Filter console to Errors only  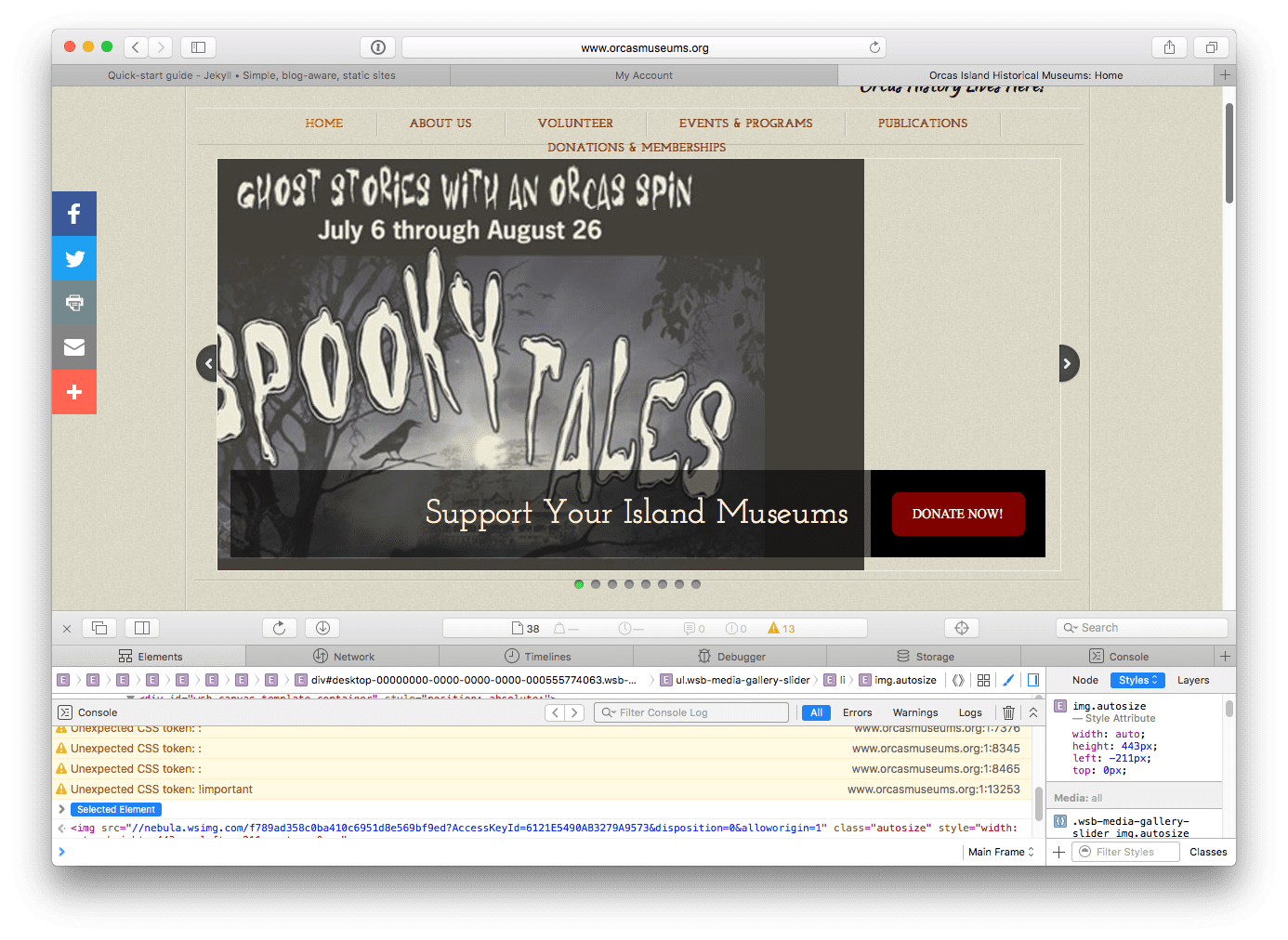(857, 712)
